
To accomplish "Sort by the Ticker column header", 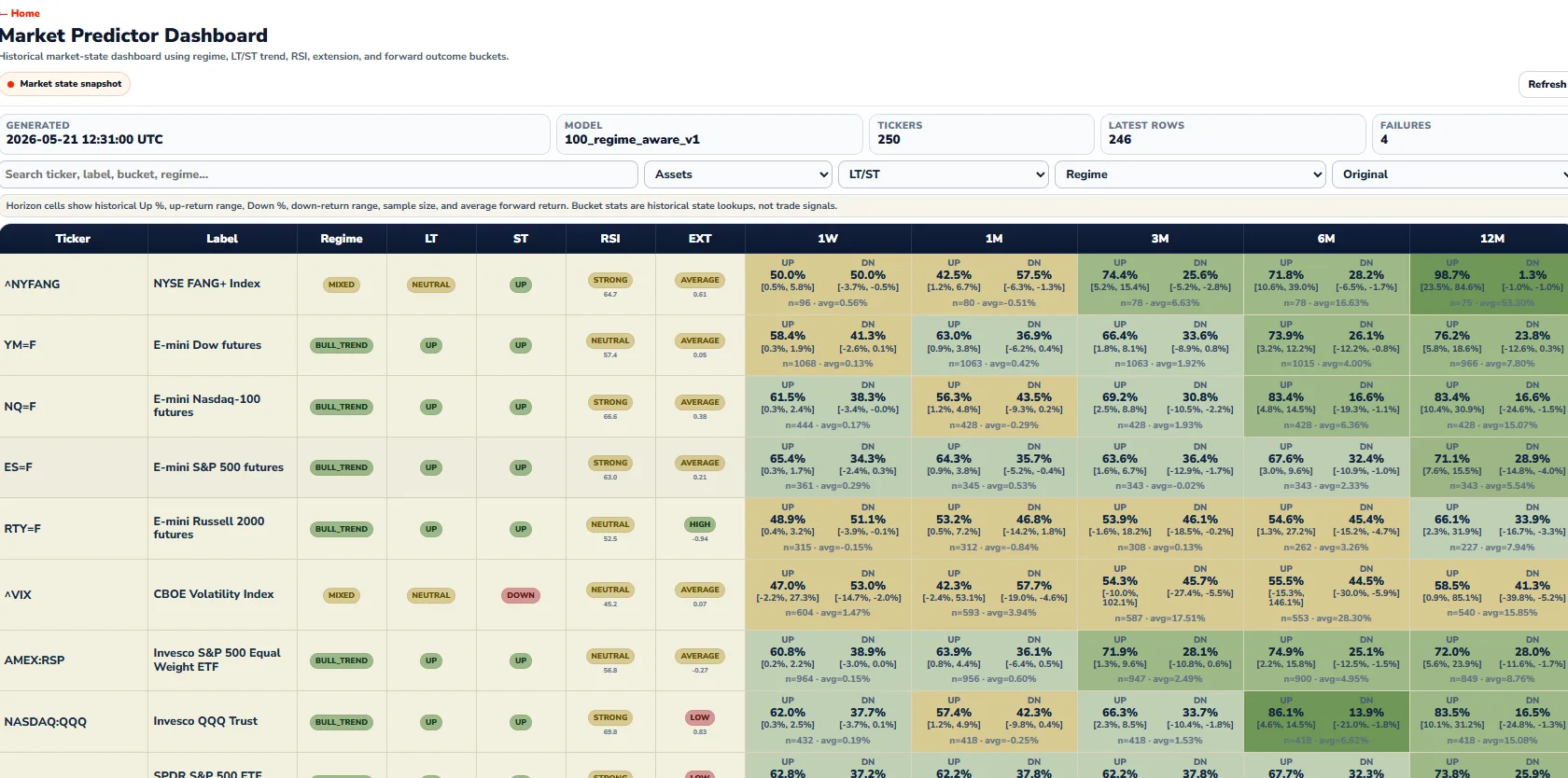I will 73,239.
